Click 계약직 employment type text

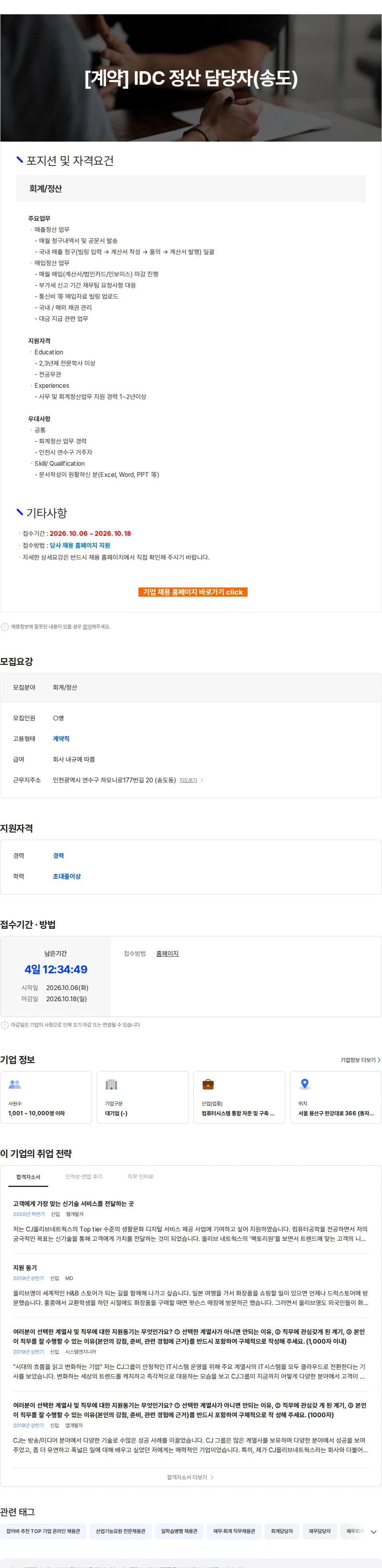(61, 738)
